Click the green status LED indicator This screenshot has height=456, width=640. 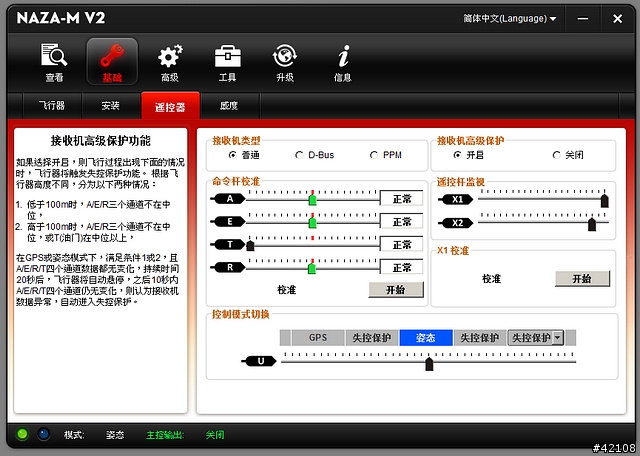coord(22,434)
